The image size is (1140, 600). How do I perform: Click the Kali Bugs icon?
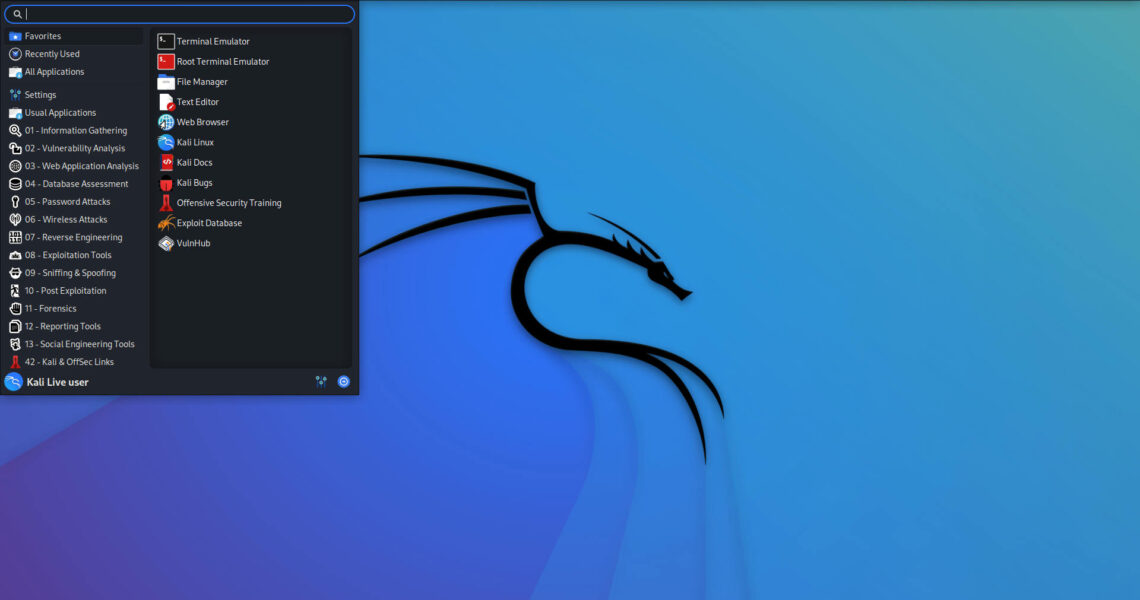pos(166,183)
